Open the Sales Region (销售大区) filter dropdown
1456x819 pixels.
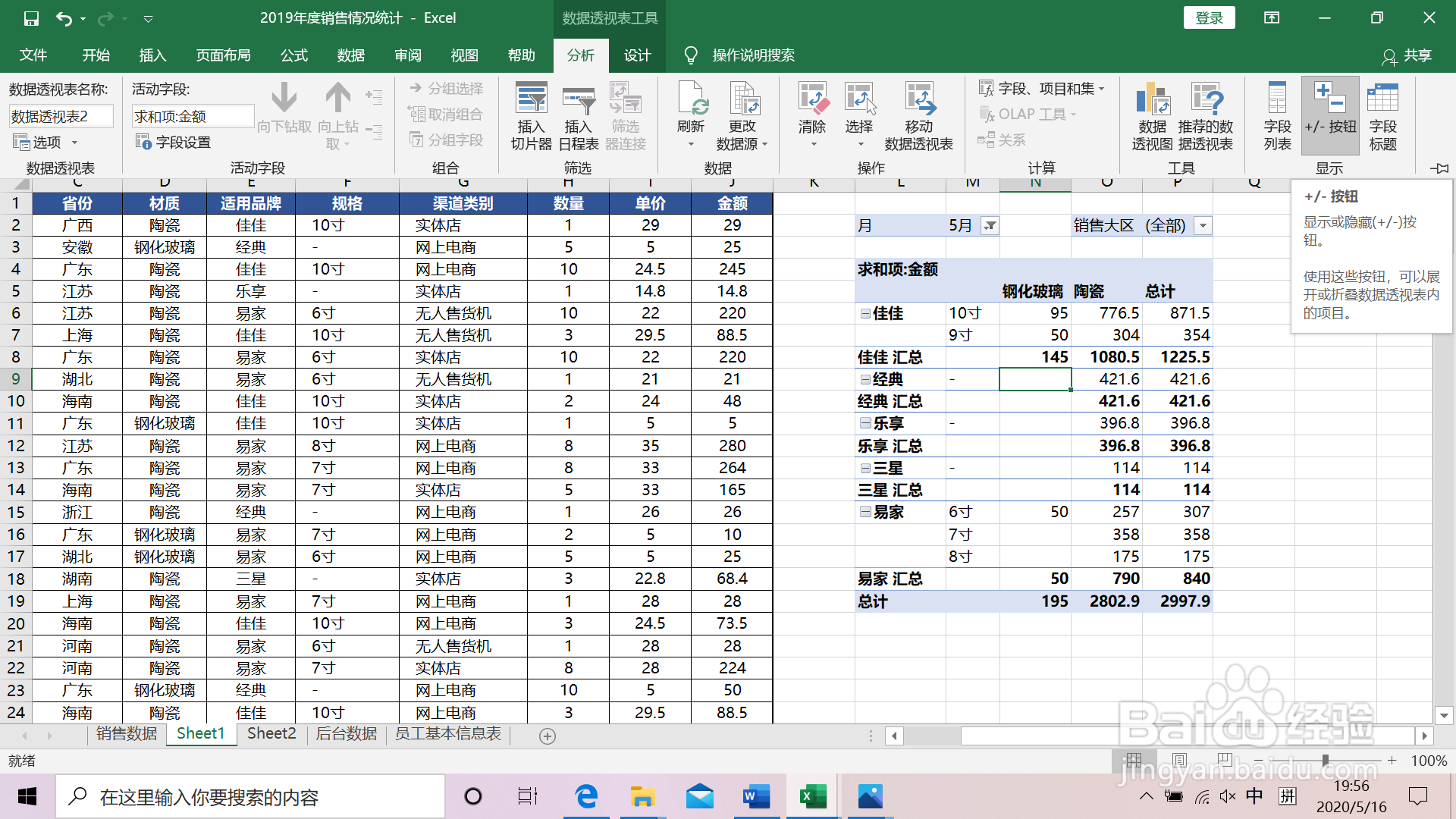(1203, 225)
